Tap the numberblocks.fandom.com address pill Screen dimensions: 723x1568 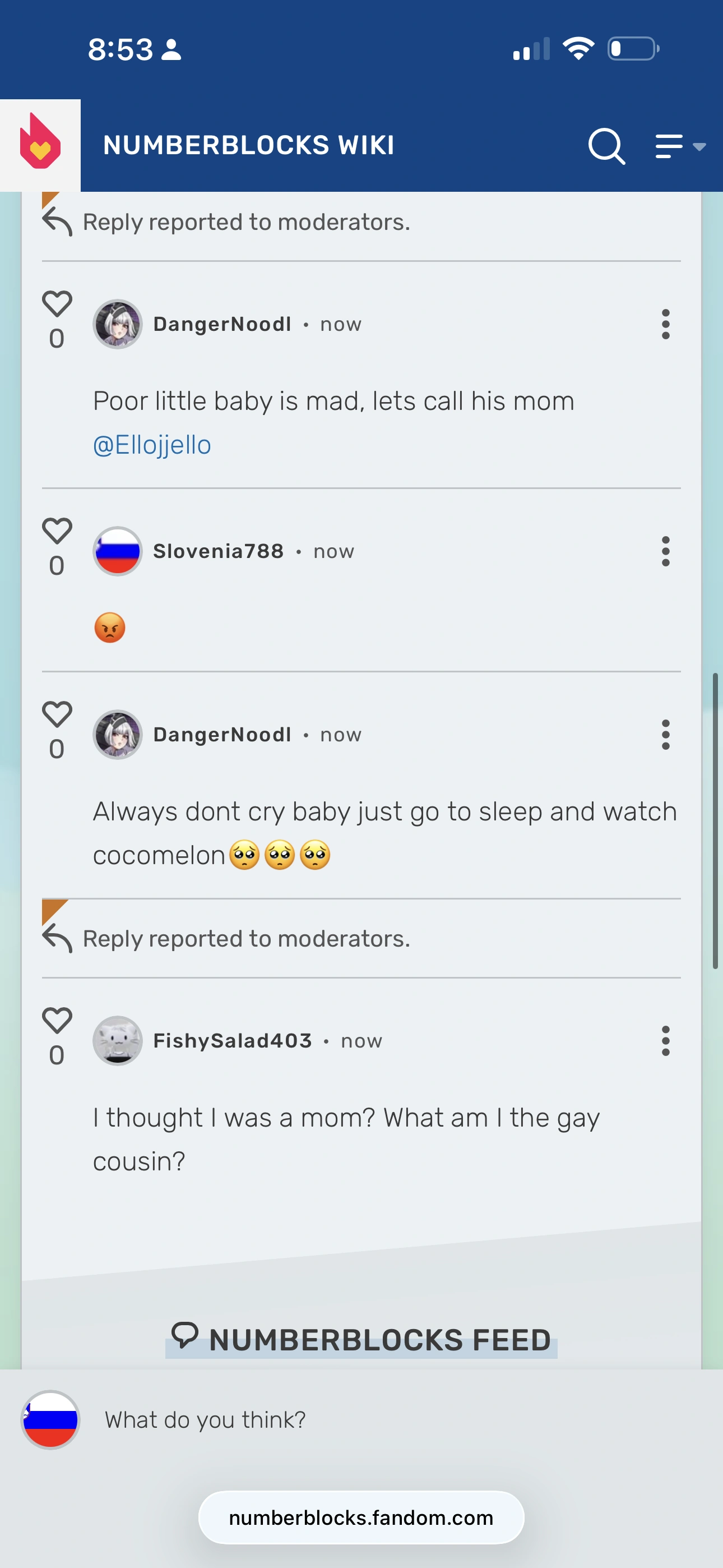coord(361,1518)
